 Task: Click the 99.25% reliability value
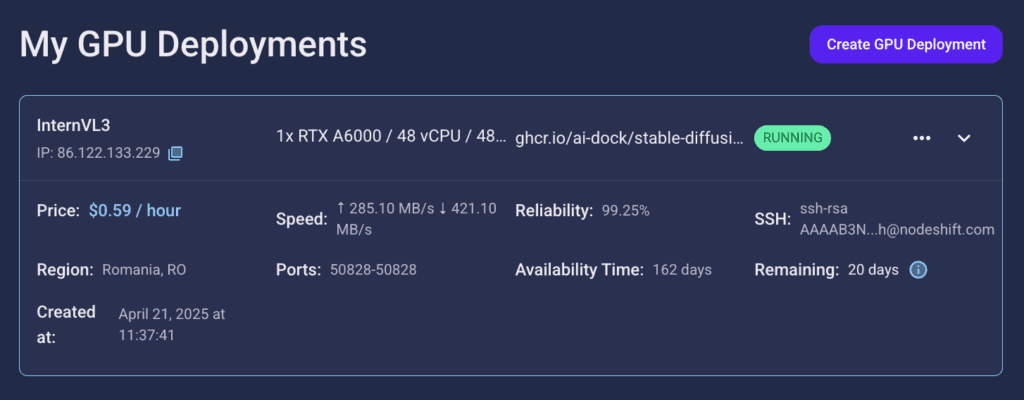click(x=626, y=210)
